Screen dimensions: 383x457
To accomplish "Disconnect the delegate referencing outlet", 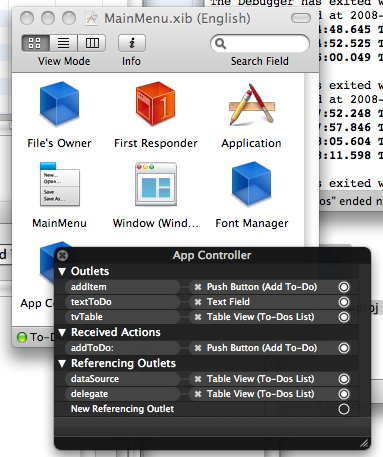I will pyautogui.click(x=198, y=394).
